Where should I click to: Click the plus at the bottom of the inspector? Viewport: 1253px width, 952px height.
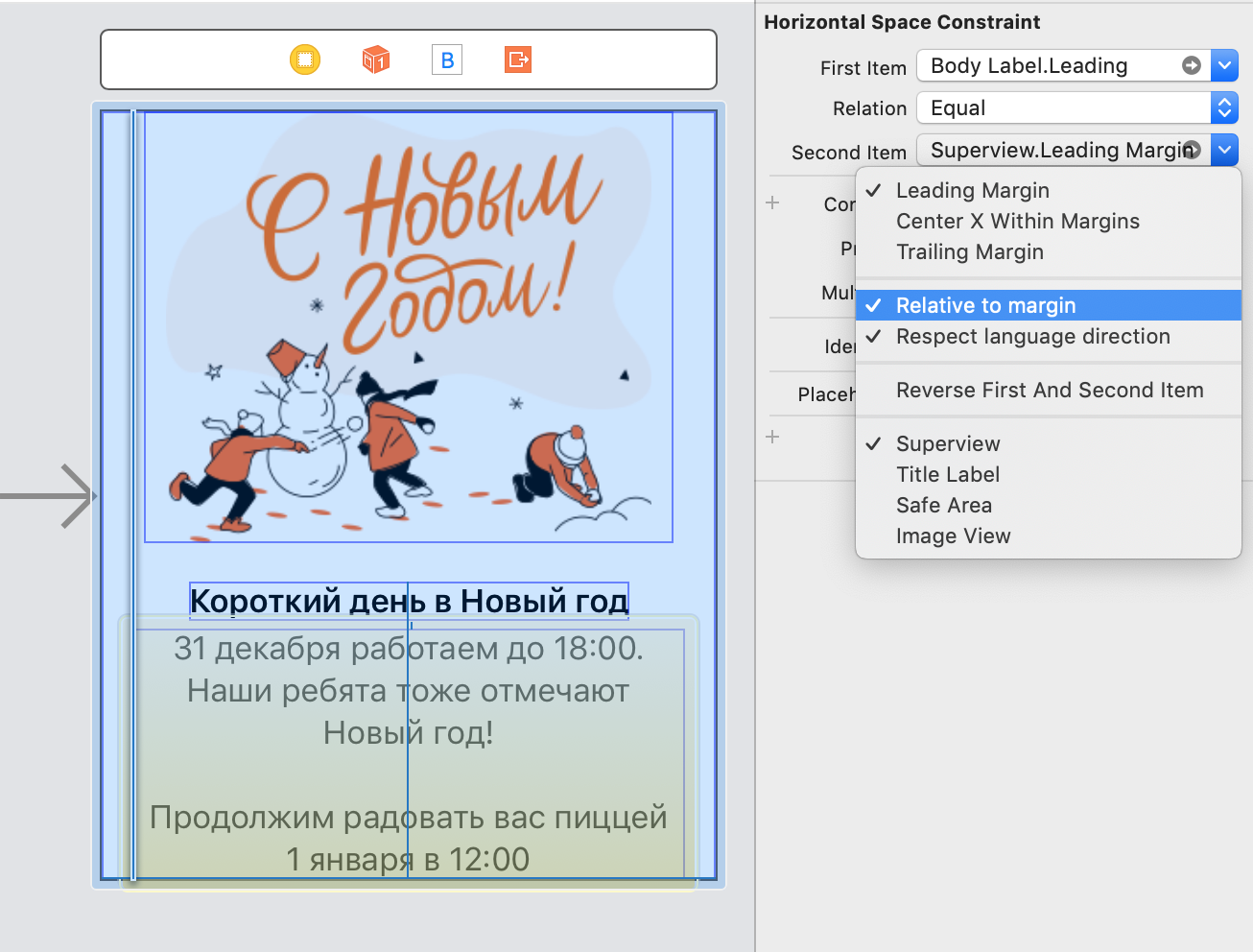coord(772,437)
